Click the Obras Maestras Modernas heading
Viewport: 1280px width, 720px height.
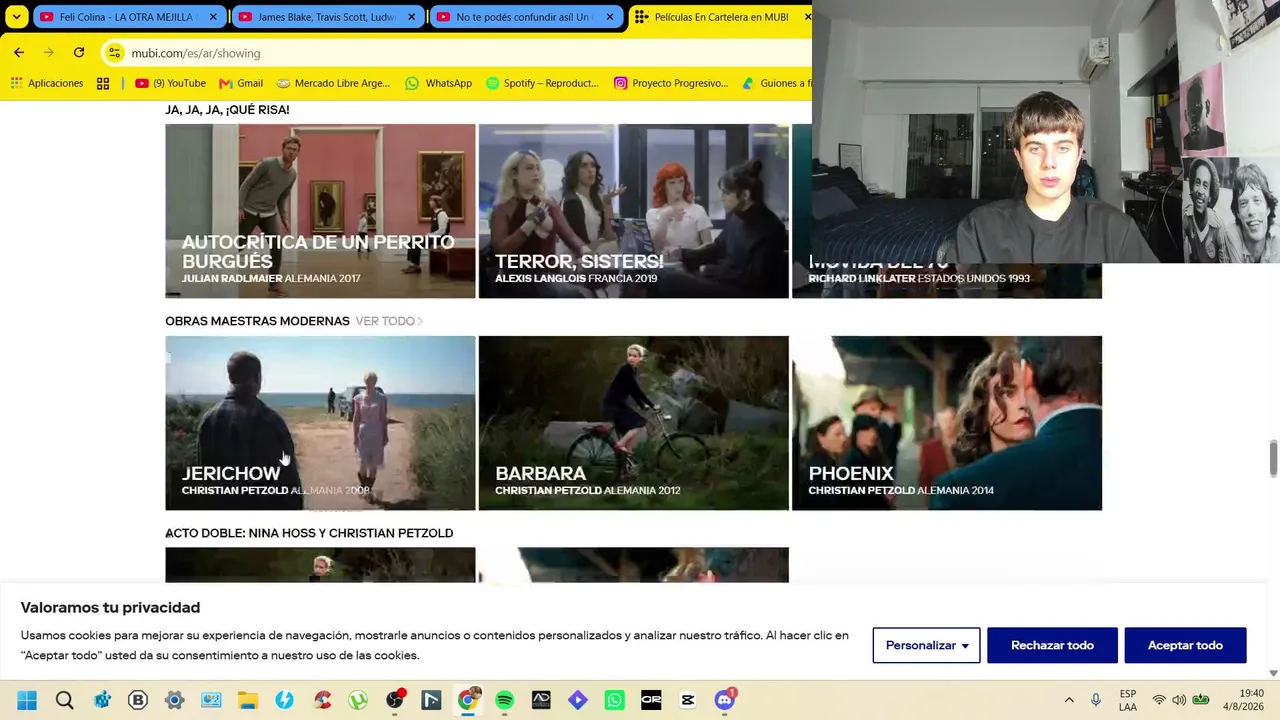257,321
